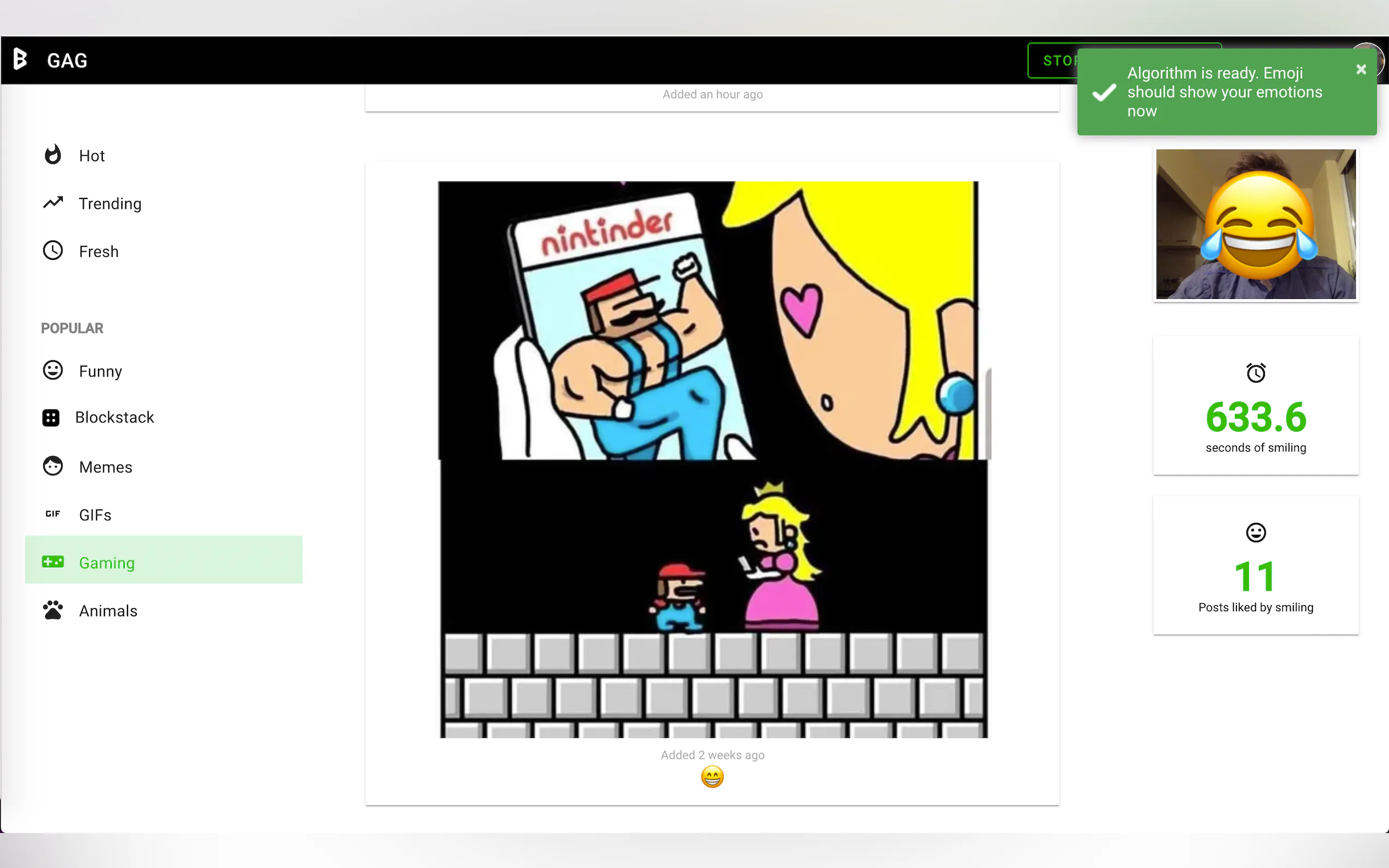Click the grinning emoji under post
Image resolution: width=1389 pixels, height=868 pixels.
pyautogui.click(x=712, y=777)
